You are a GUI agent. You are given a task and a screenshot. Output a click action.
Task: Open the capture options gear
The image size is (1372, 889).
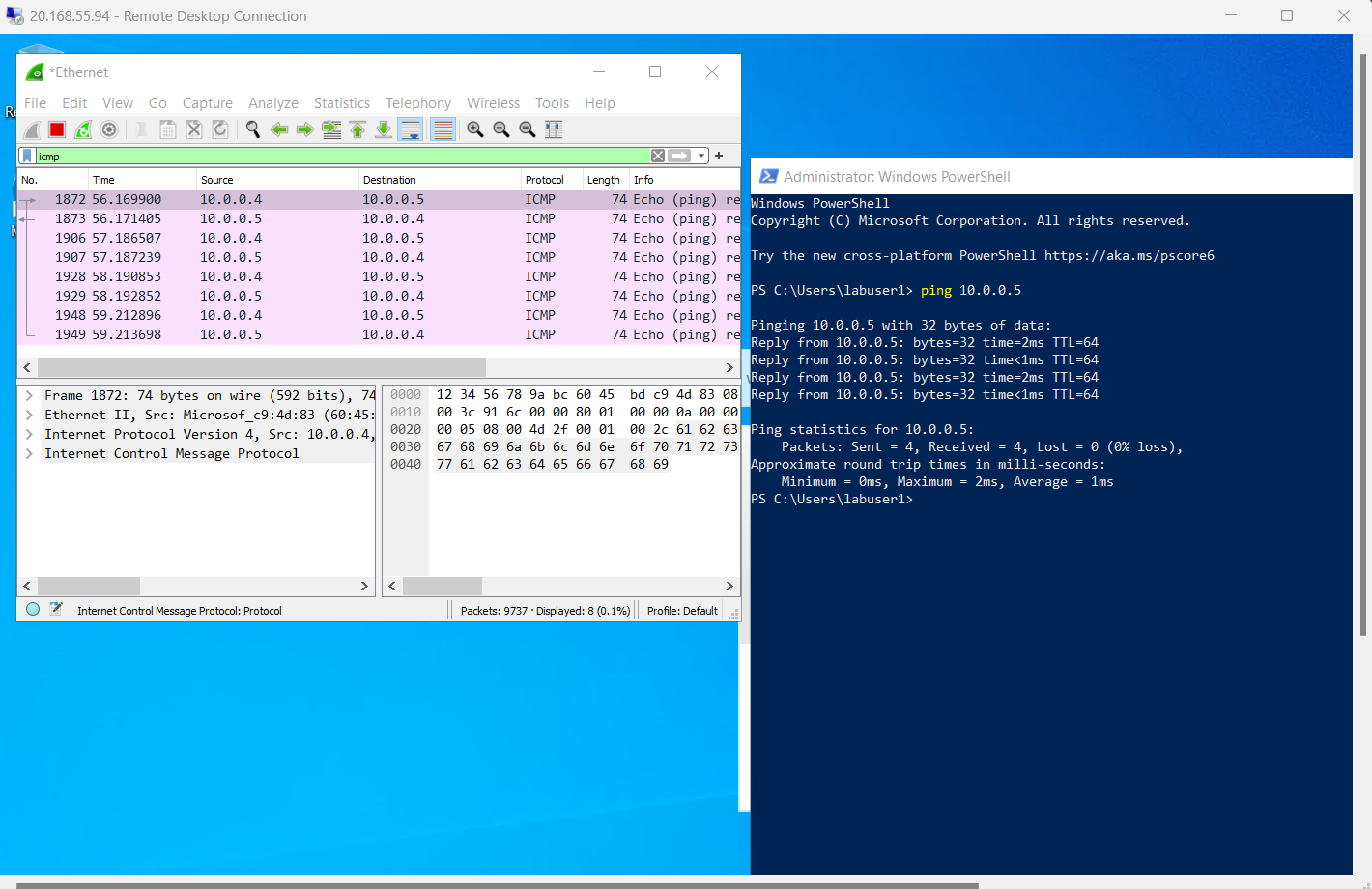[109, 129]
